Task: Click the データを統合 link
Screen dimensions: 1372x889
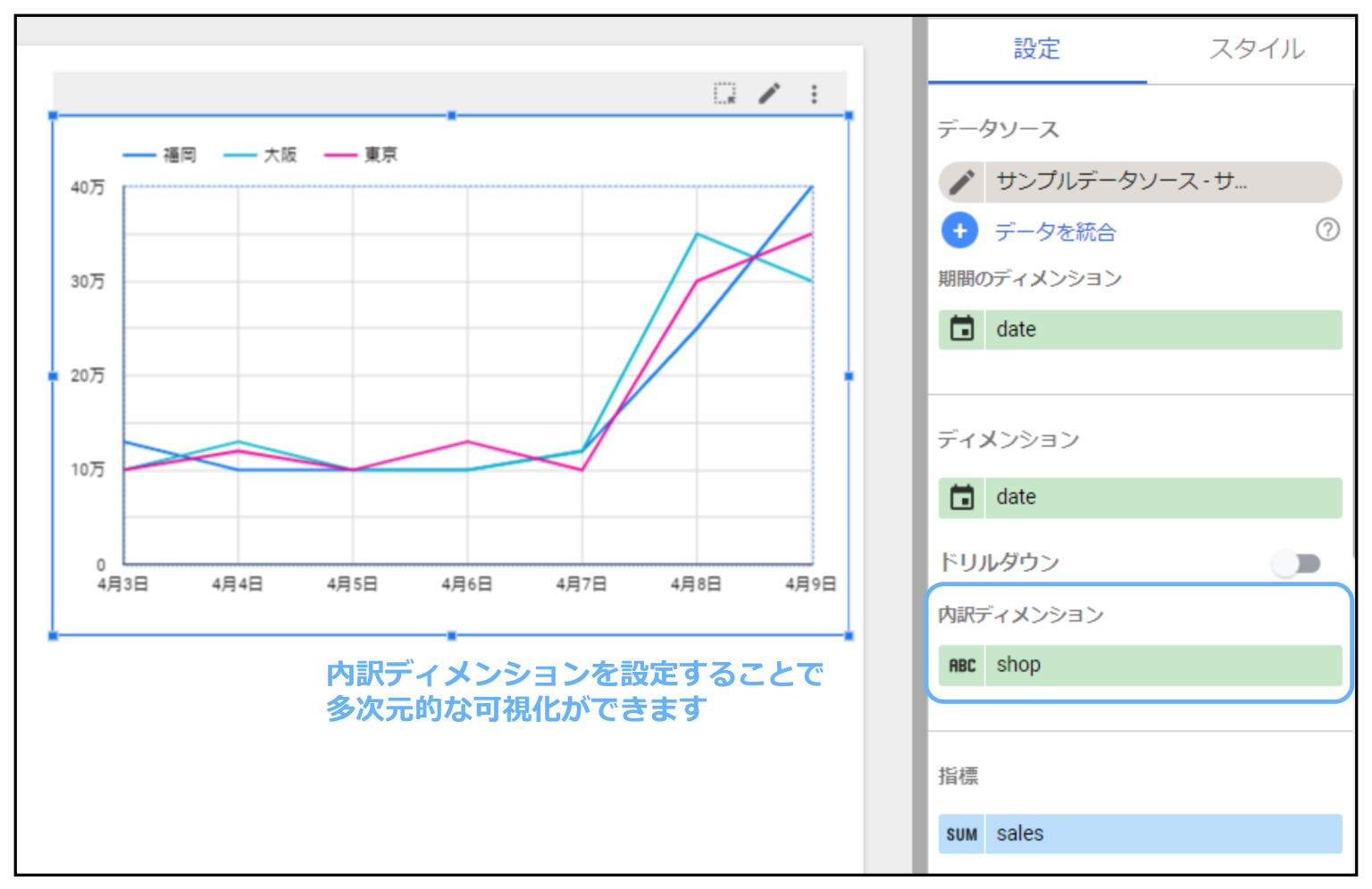Action: pos(1055,232)
